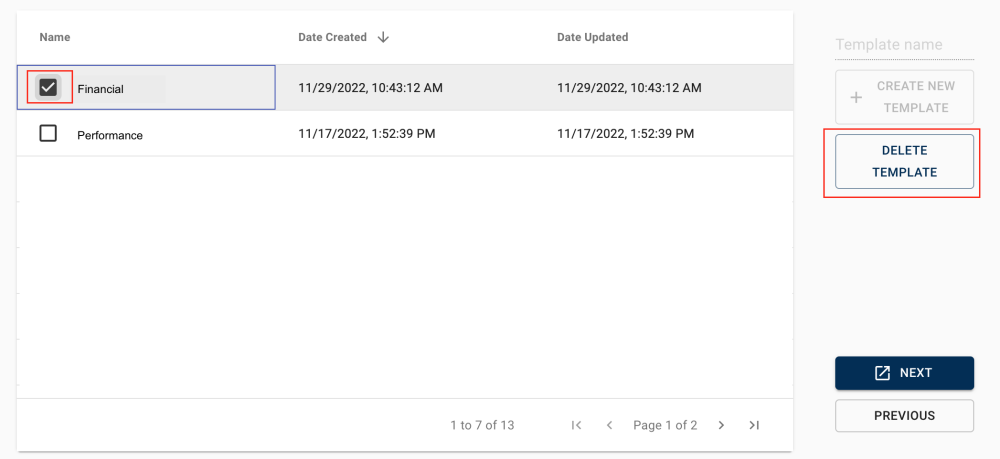Select the Financial template name

(100, 89)
